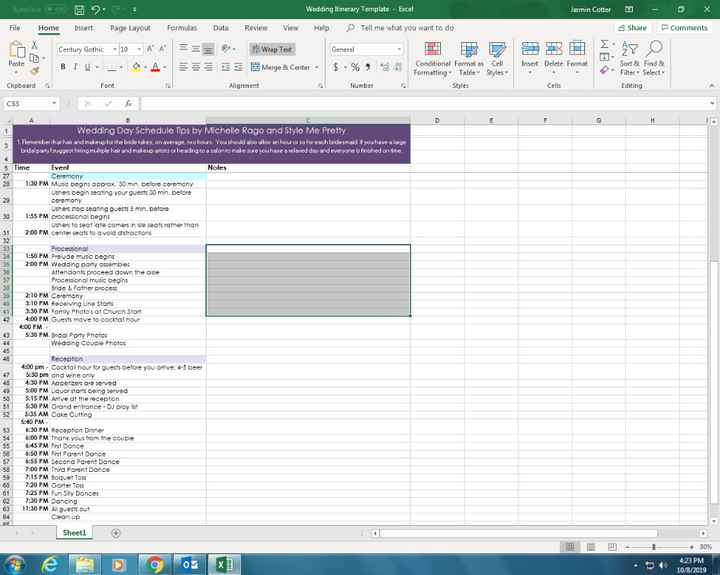Open Cell Styles gallery

(x=497, y=59)
